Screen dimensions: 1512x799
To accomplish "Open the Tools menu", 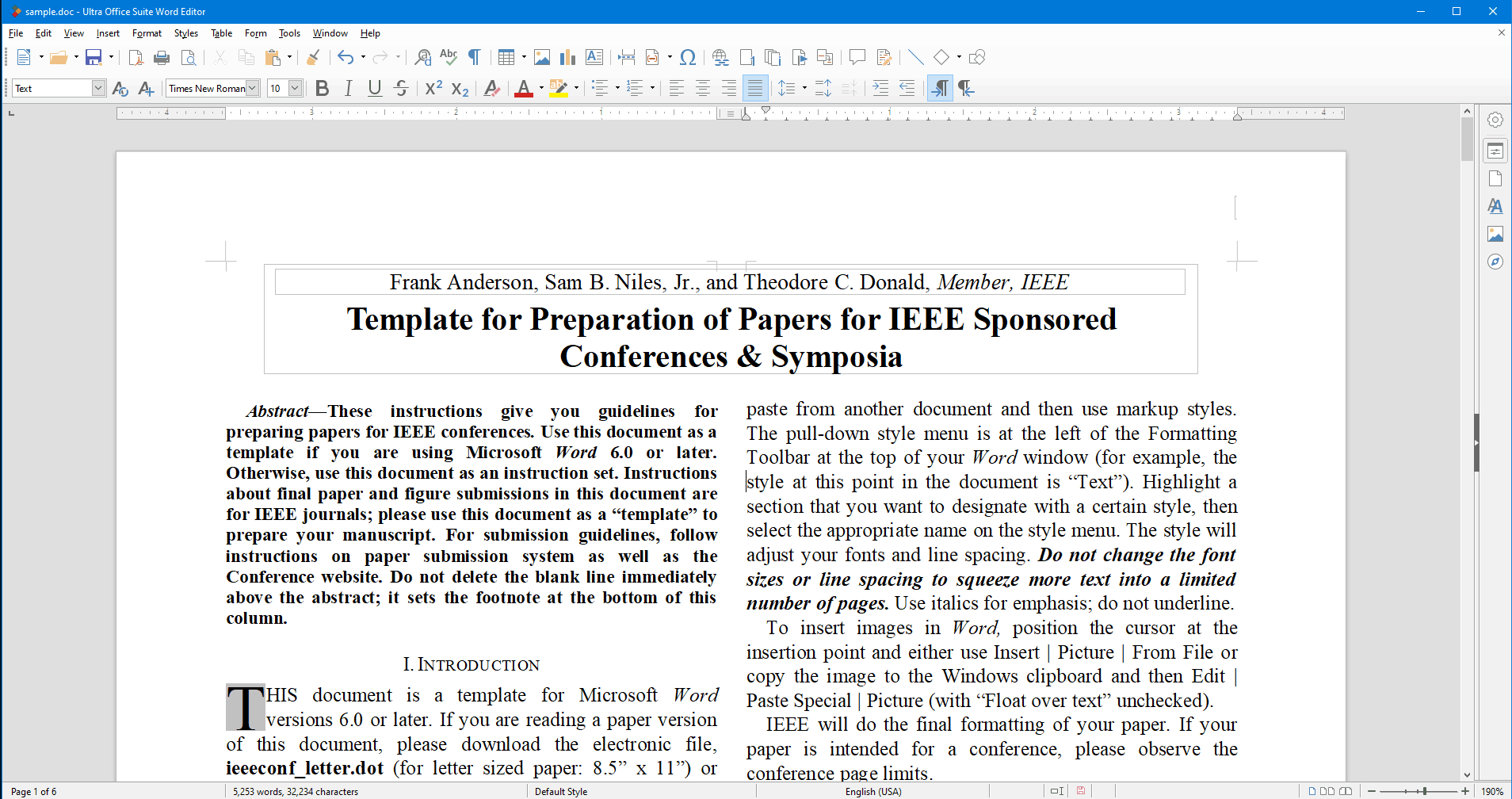I will (289, 33).
